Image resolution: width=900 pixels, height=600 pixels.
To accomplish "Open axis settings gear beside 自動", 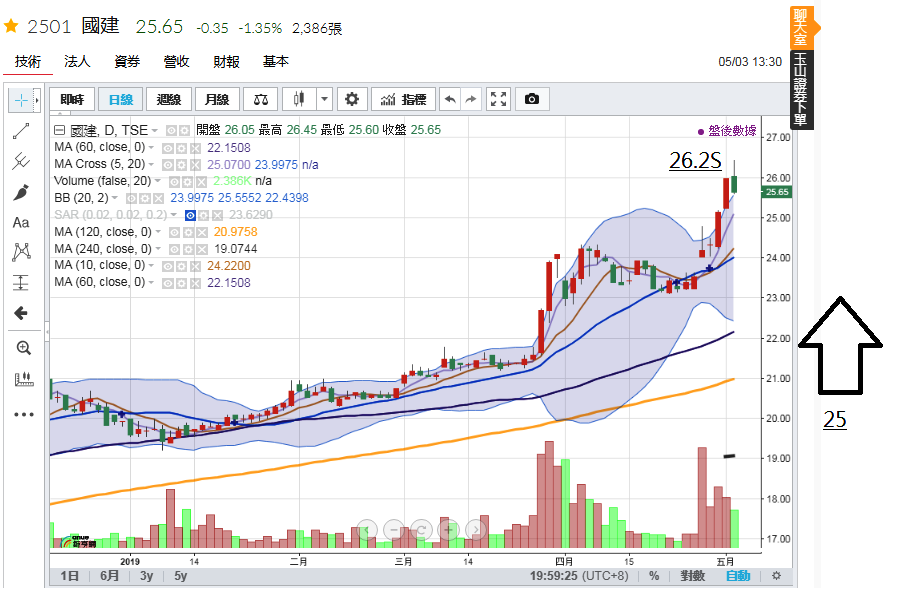I will [776, 575].
